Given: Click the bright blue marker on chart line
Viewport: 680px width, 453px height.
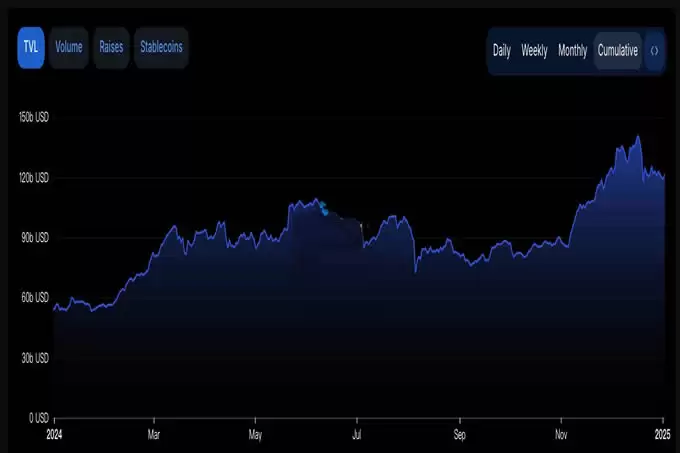Looking at the screenshot, I should click(322, 208).
